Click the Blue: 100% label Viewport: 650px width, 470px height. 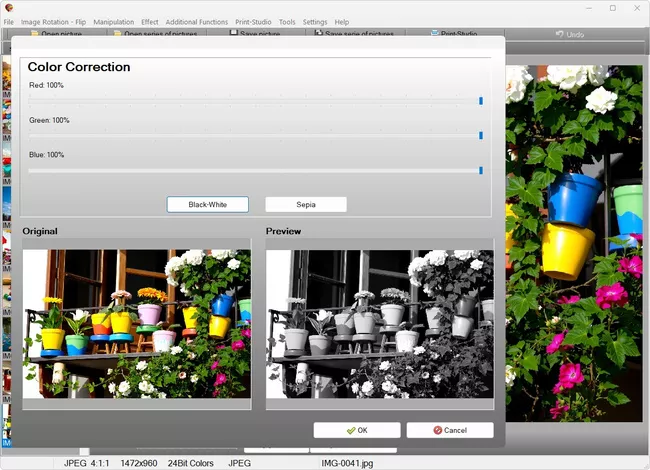pyautogui.click(x=46, y=155)
